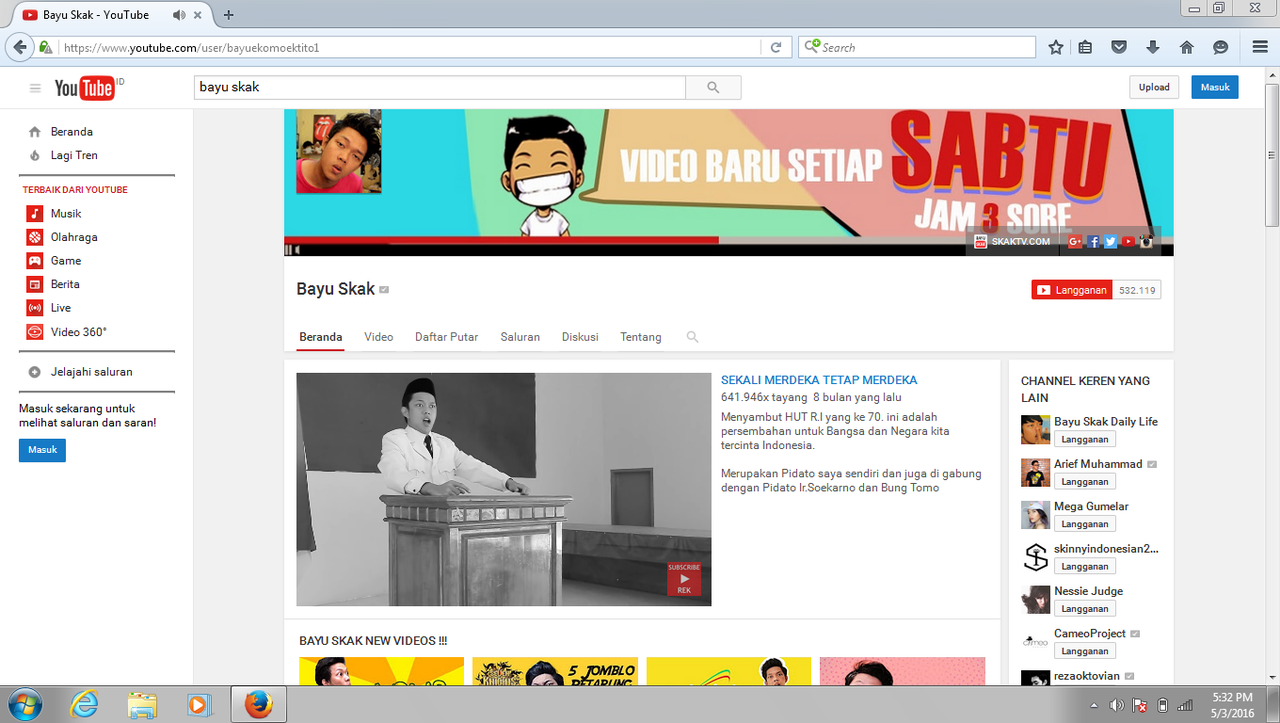Switch to the Video channel tab
Image resolution: width=1280 pixels, height=723 pixels.
pyautogui.click(x=379, y=337)
